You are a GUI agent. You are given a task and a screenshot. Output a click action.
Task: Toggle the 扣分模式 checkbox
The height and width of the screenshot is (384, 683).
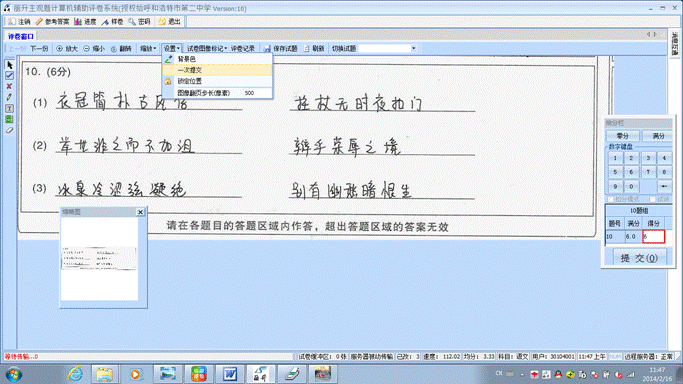click(x=611, y=199)
